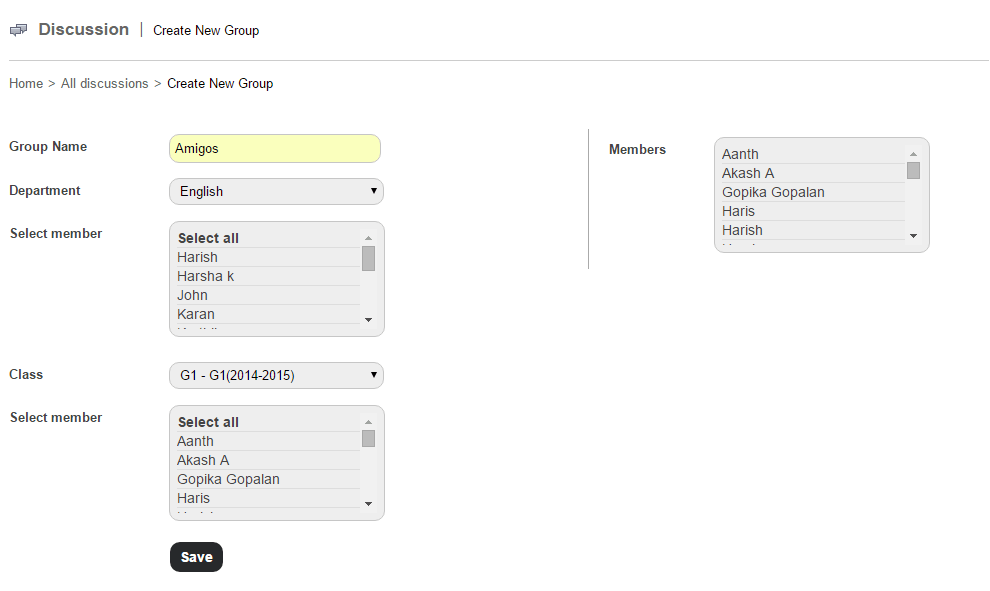The image size is (990, 591).
Task: Select Akash A in the Members panel
Action: tap(748, 173)
